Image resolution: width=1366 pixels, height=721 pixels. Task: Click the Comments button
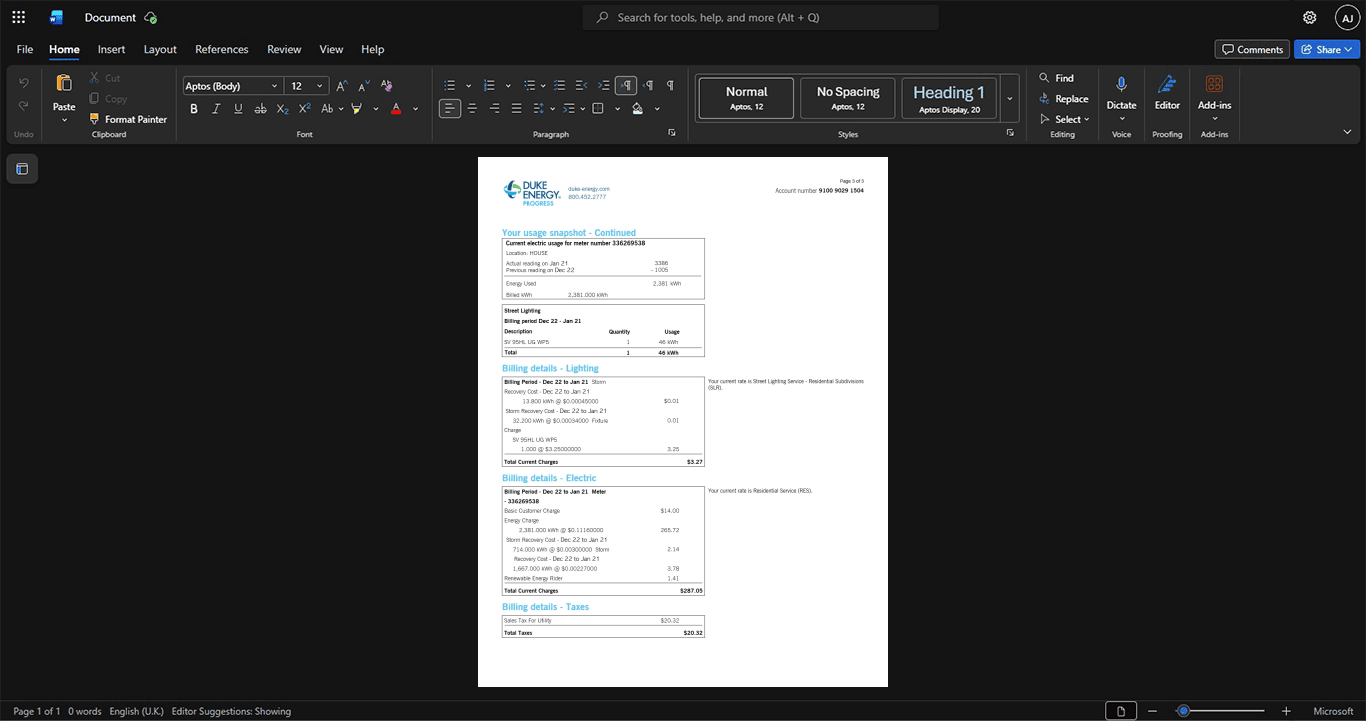click(1252, 49)
